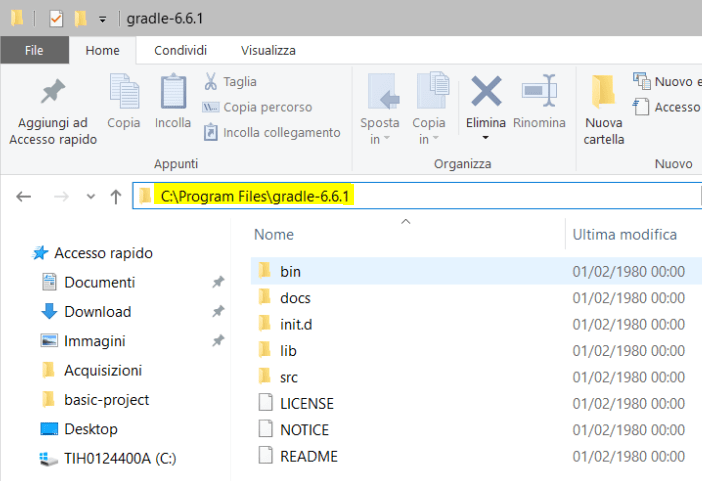Click the Properties checkmark icon in title bar
The width and height of the screenshot is (702, 481).
tap(56, 19)
